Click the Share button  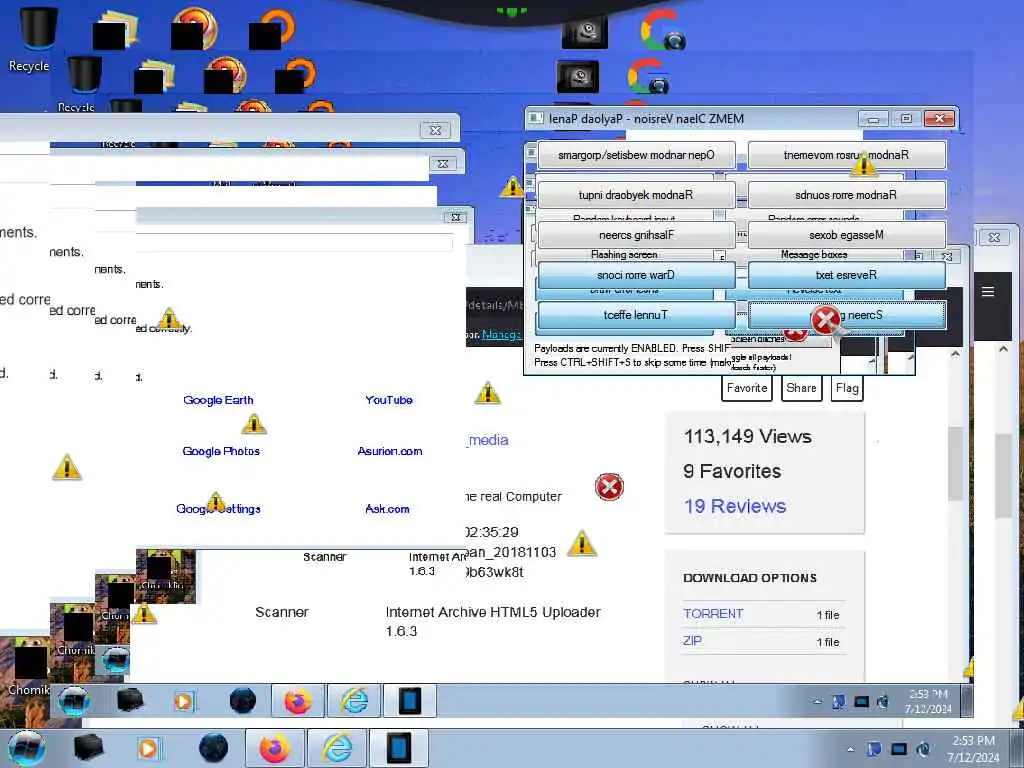(801, 388)
